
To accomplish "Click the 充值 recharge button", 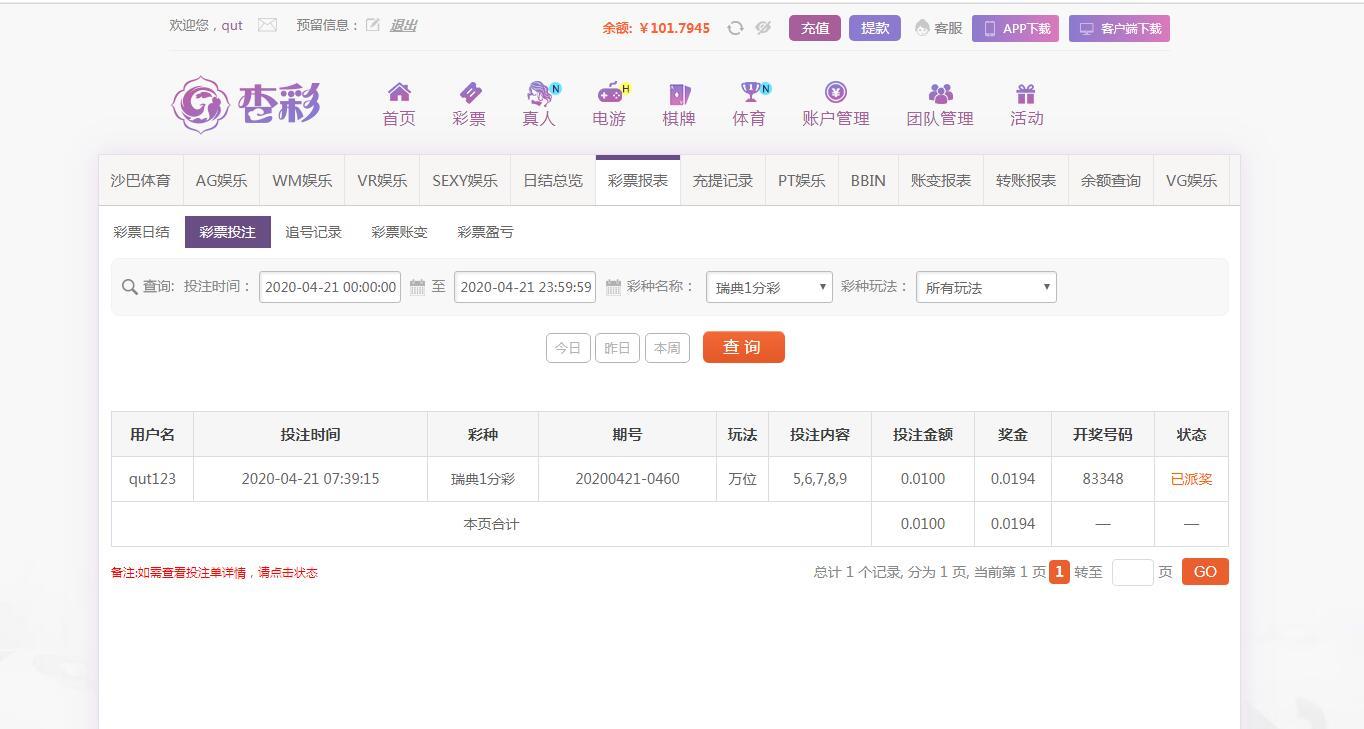I will pos(815,28).
